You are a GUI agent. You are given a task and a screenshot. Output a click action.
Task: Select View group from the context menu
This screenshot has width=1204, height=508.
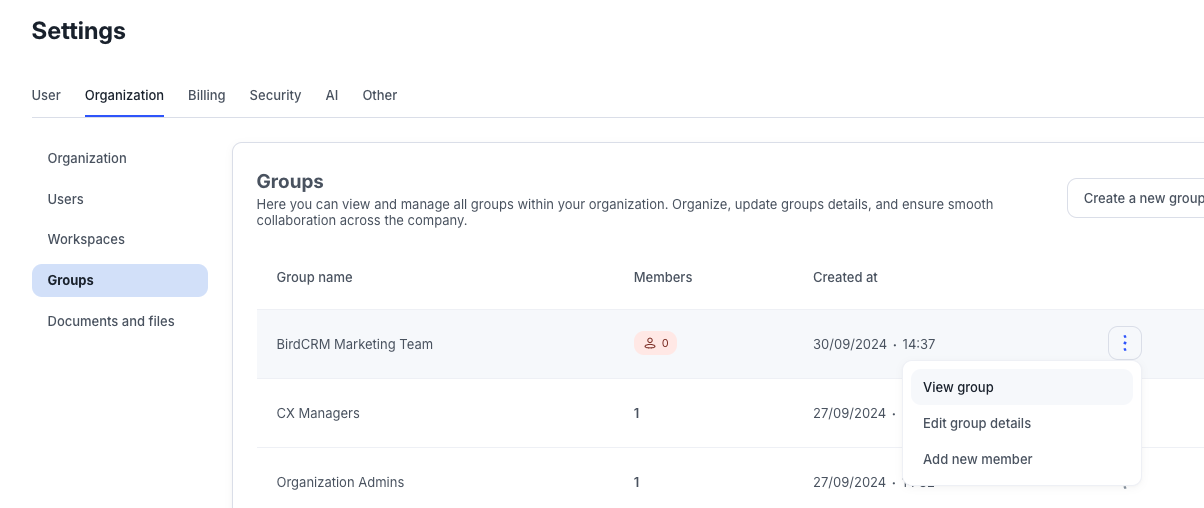coord(958,387)
